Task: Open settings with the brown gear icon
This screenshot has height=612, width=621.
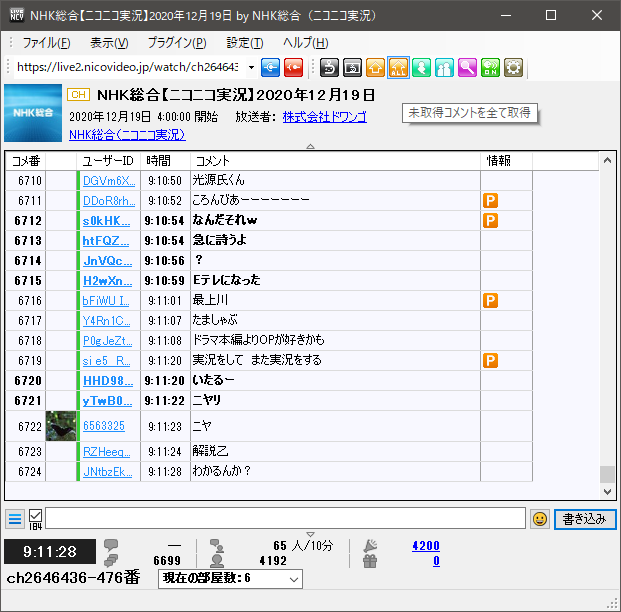Action: [513, 67]
